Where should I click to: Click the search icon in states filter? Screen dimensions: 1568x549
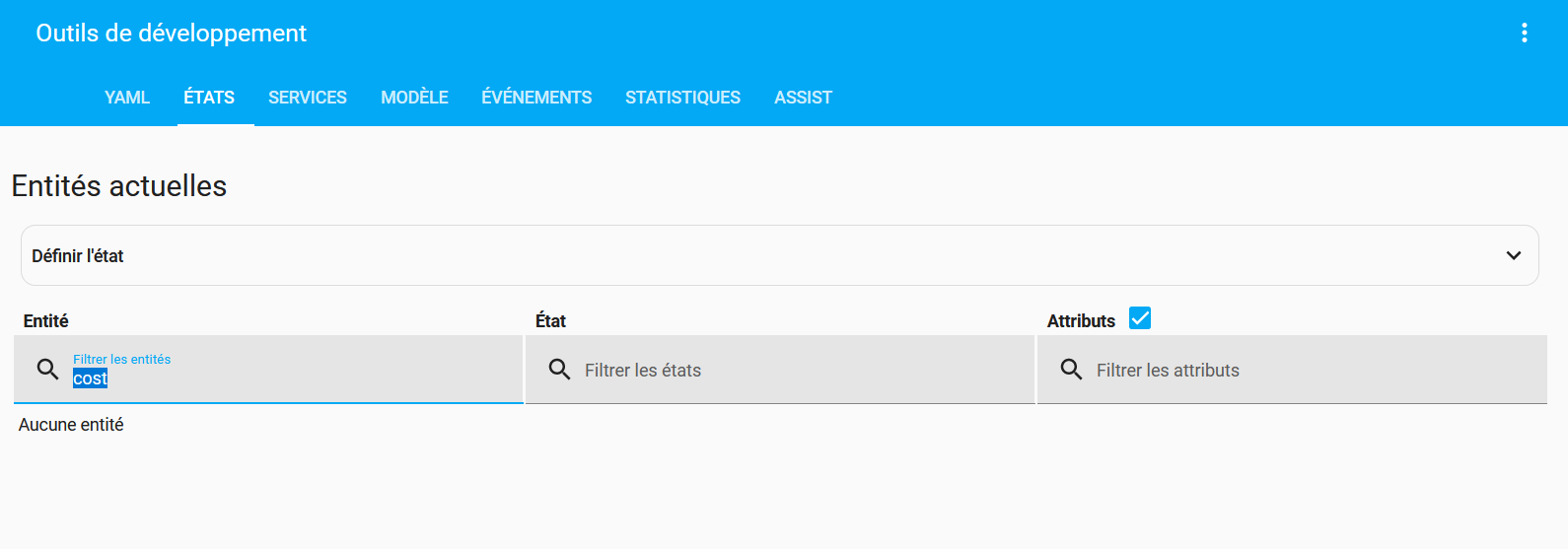(559, 370)
